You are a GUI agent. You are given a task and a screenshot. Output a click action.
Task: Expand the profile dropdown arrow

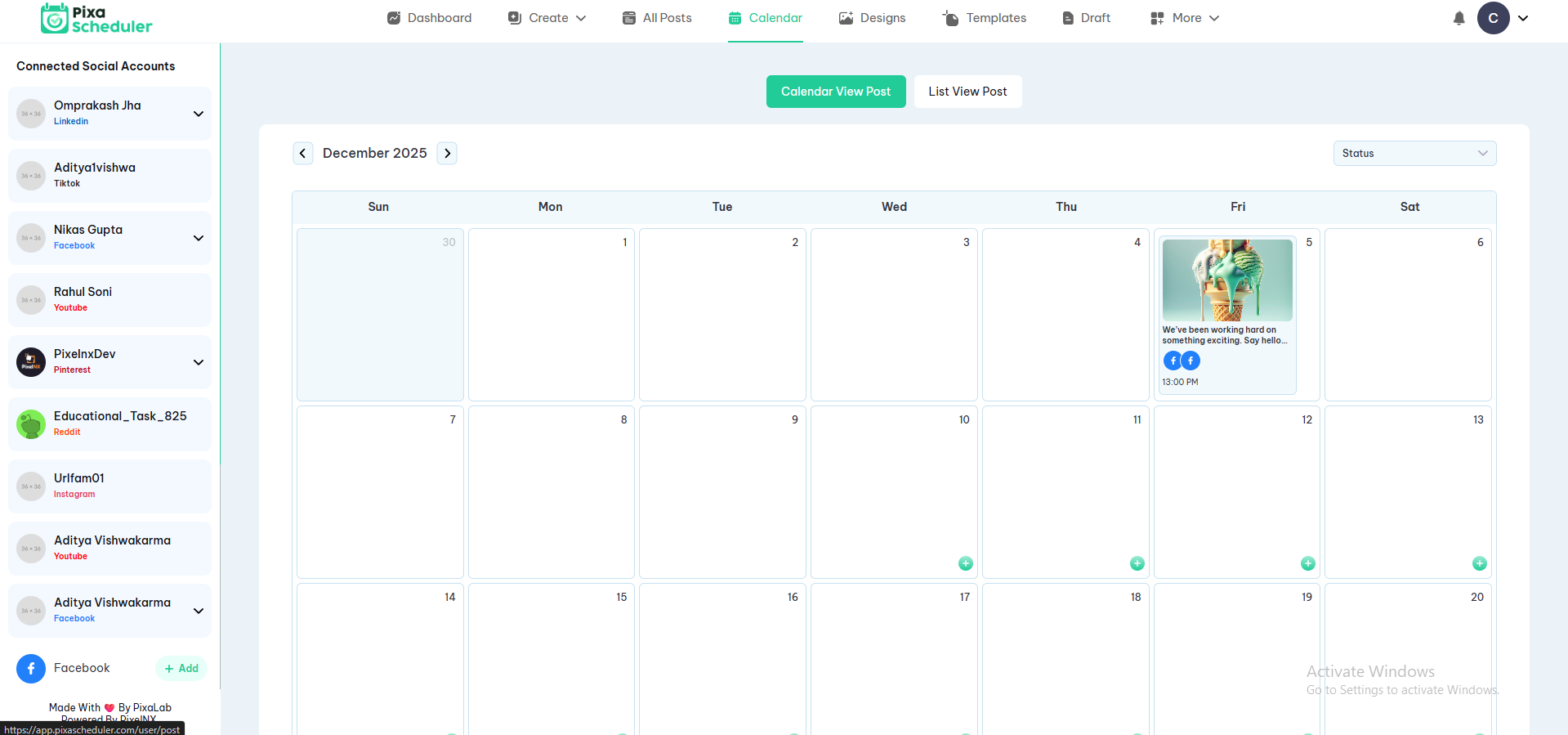[1523, 18]
